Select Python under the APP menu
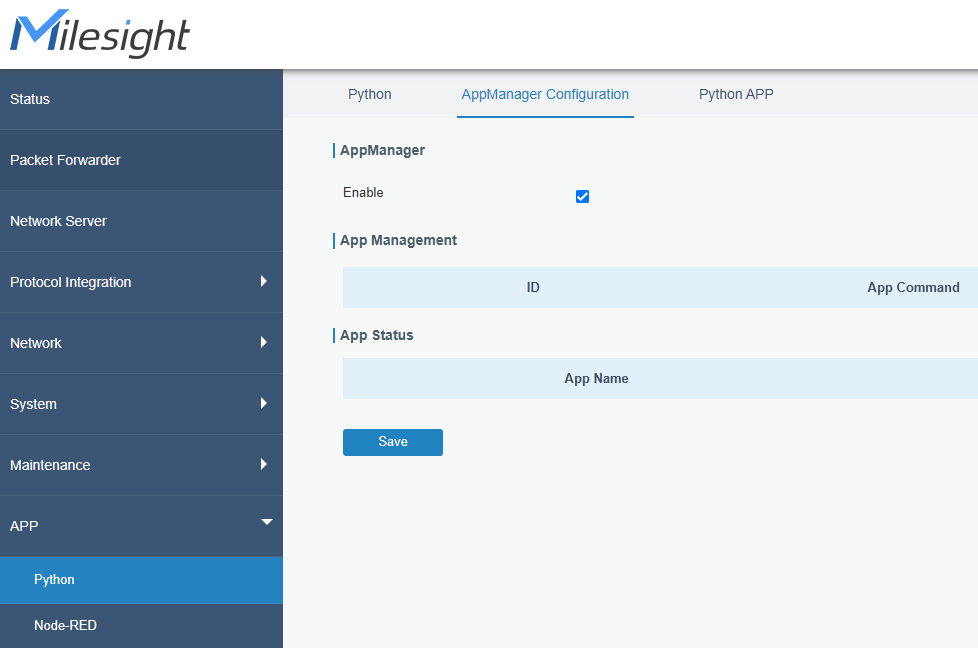The image size is (978, 648). [x=54, y=580]
